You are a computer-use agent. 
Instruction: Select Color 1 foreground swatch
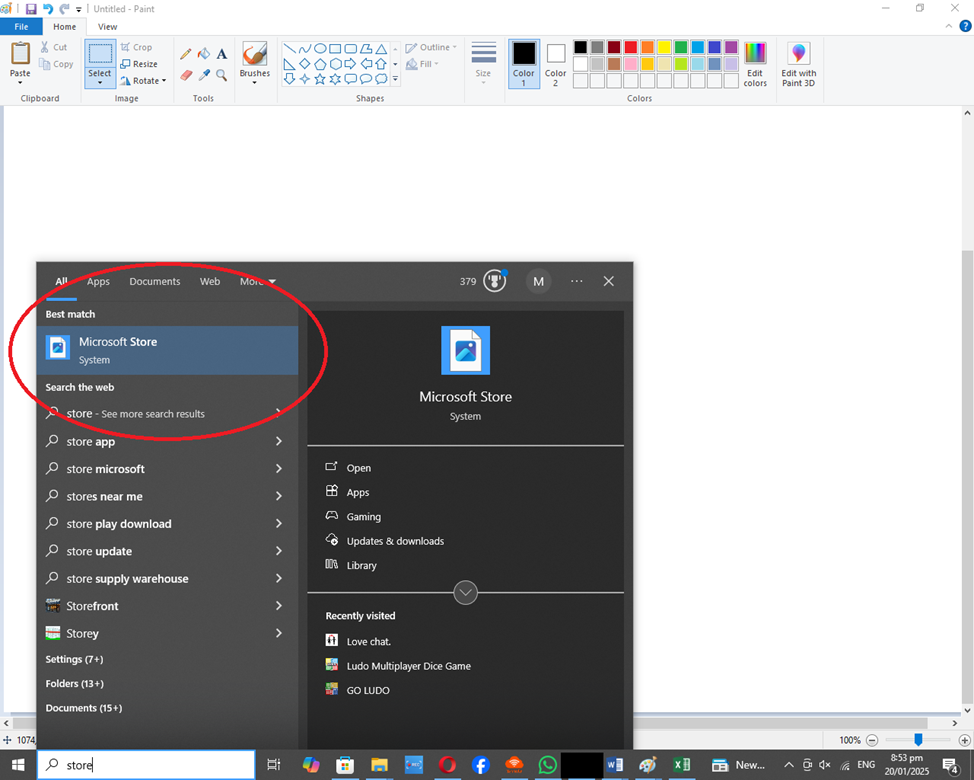524,63
